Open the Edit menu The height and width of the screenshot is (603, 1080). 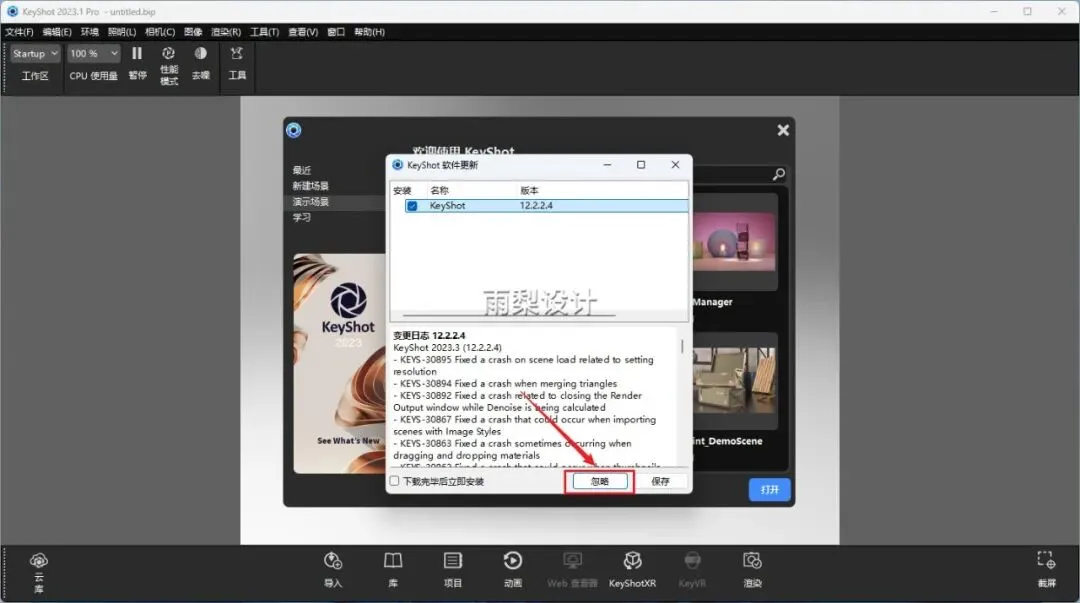pyautogui.click(x=57, y=32)
